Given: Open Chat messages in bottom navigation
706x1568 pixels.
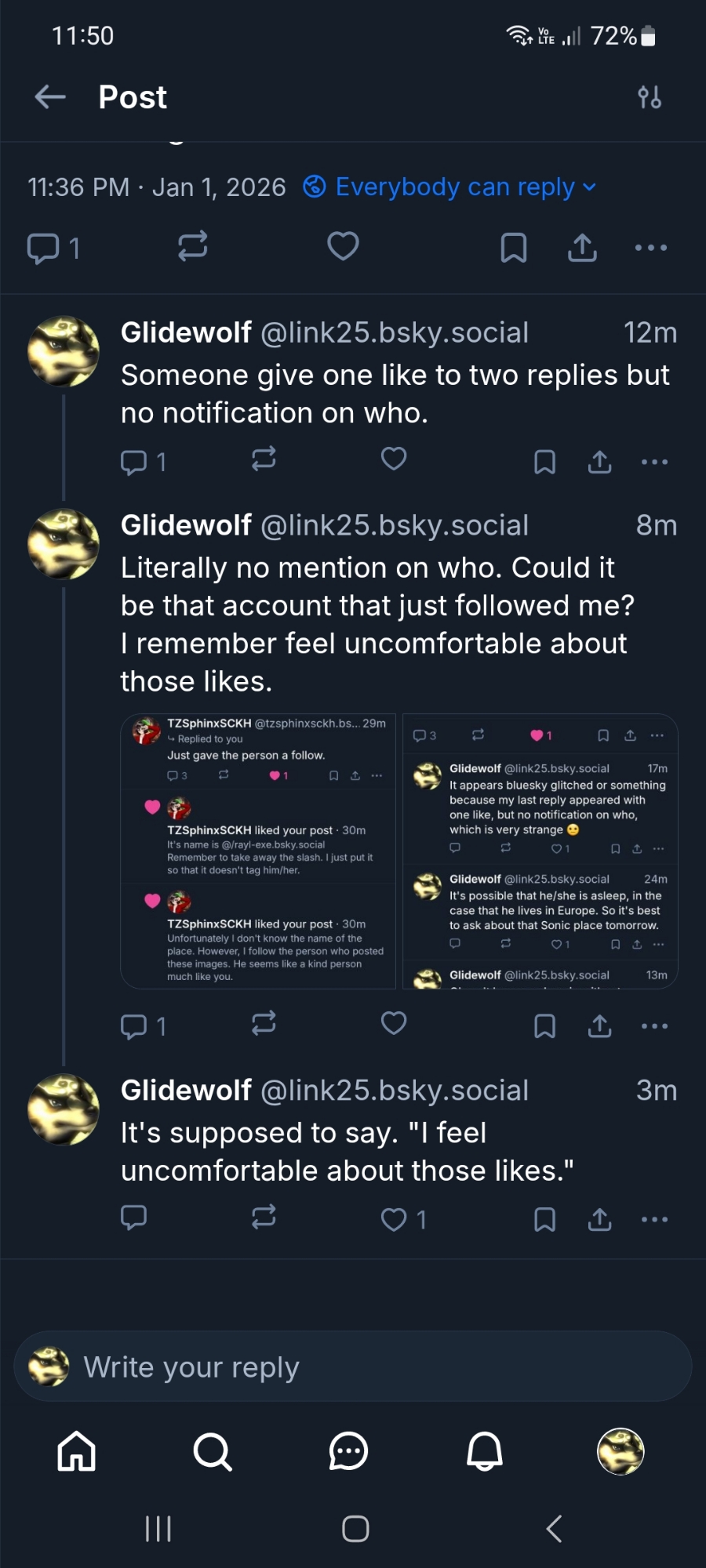Looking at the screenshot, I should click(x=348, y=1451).
